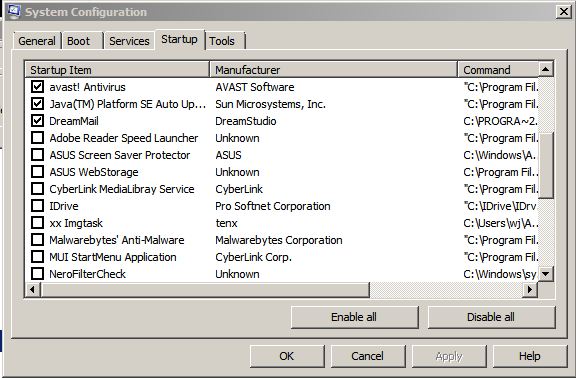Switch to the General tab
This screenshot has height=378, width=576.
(37, 41)
